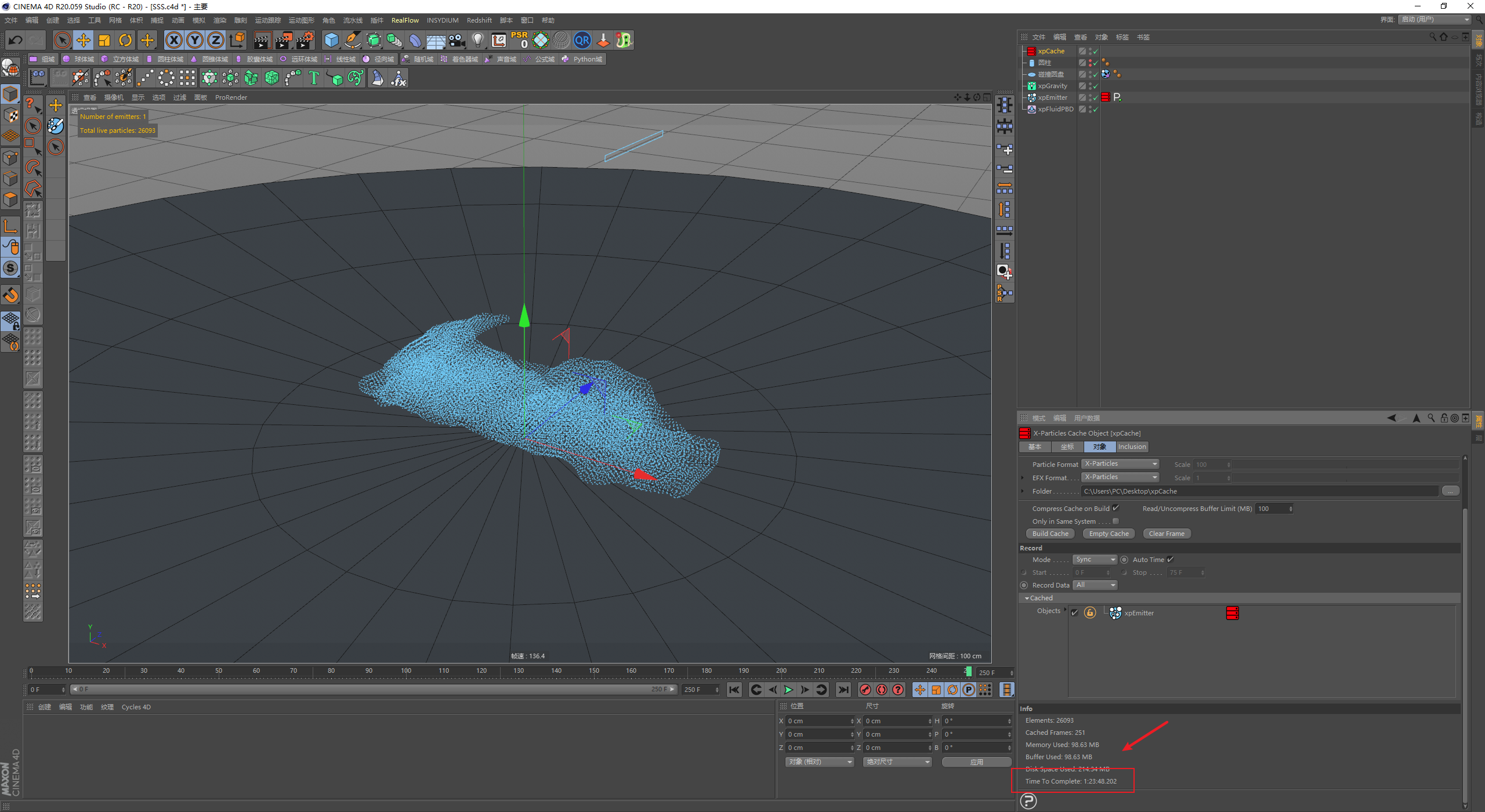Open the Particle Format dropdown

(1120, 464)
